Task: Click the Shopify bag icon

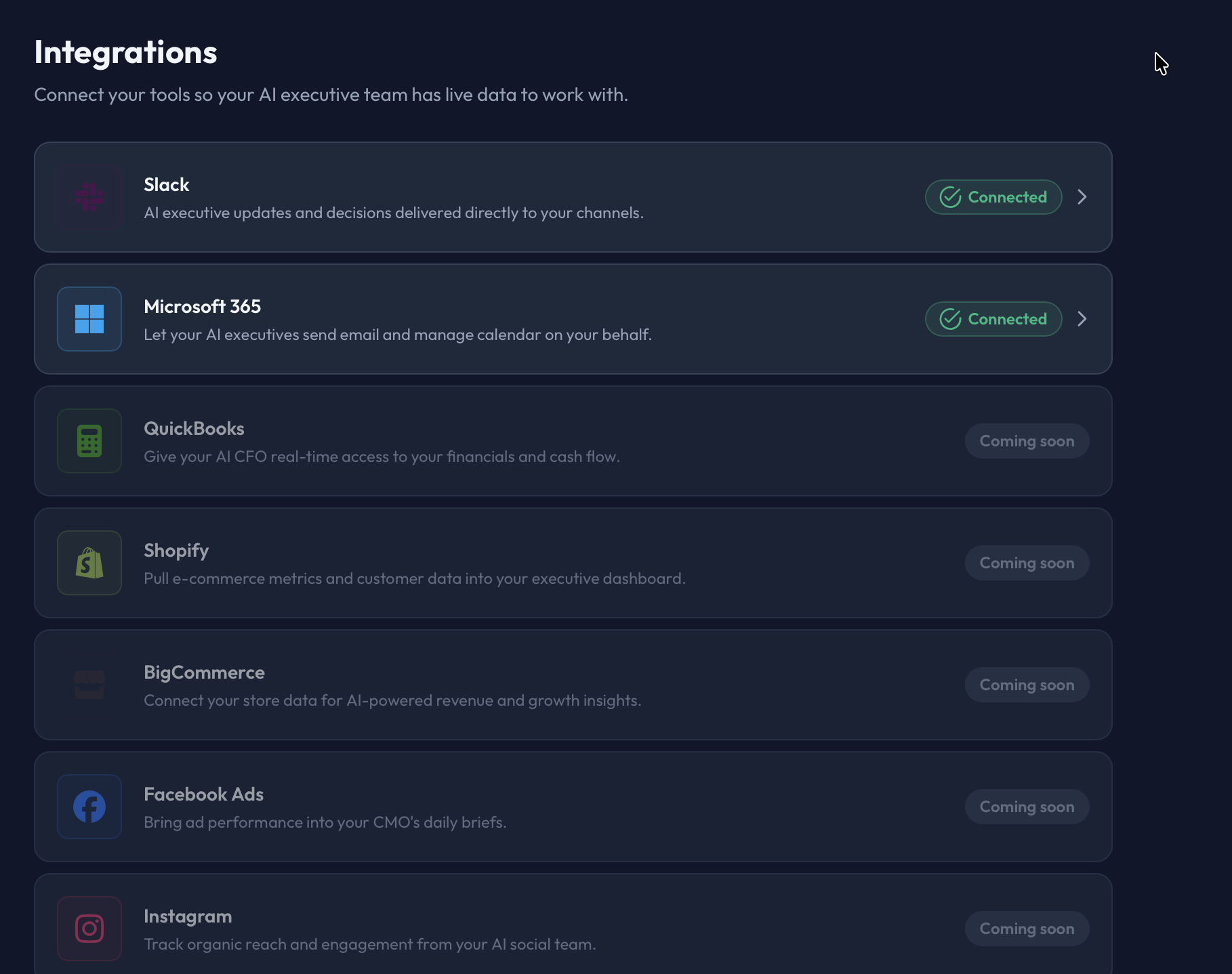Action: (89, 563)
